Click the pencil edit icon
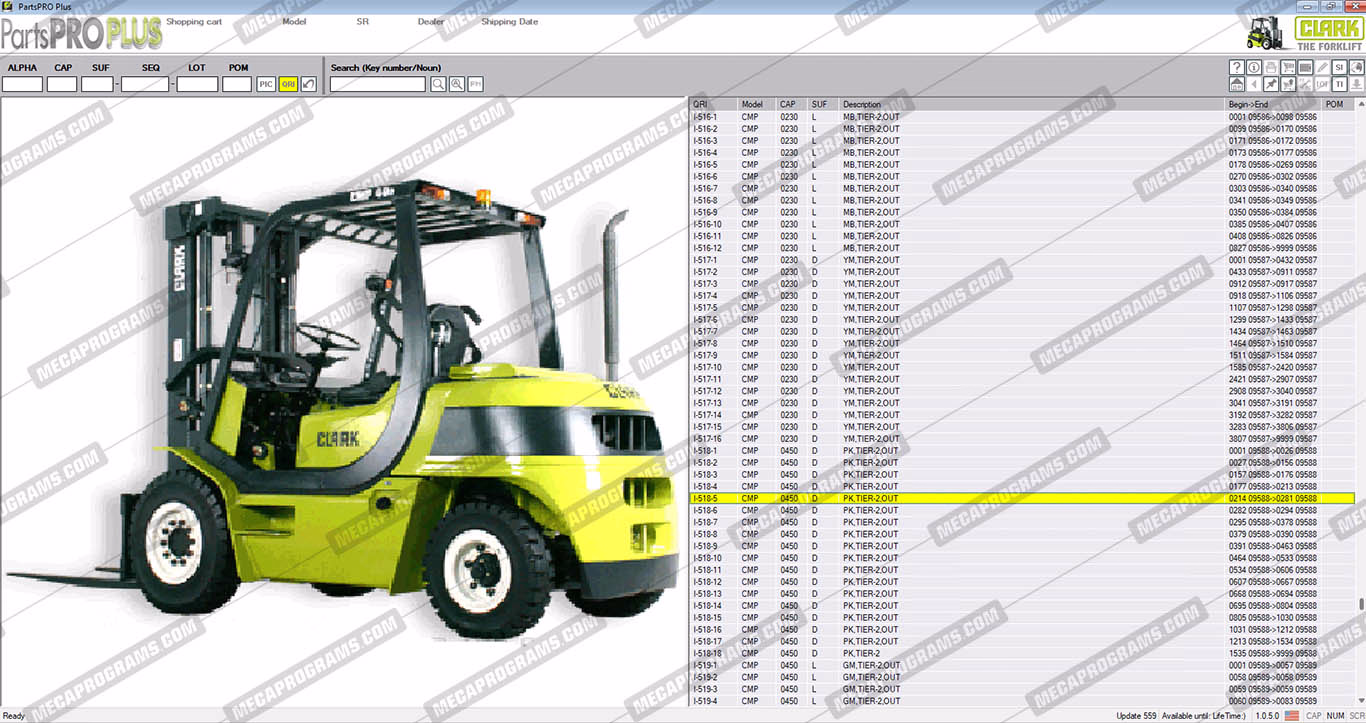This screenshot has height=723, width=1366. point(1322,67)
